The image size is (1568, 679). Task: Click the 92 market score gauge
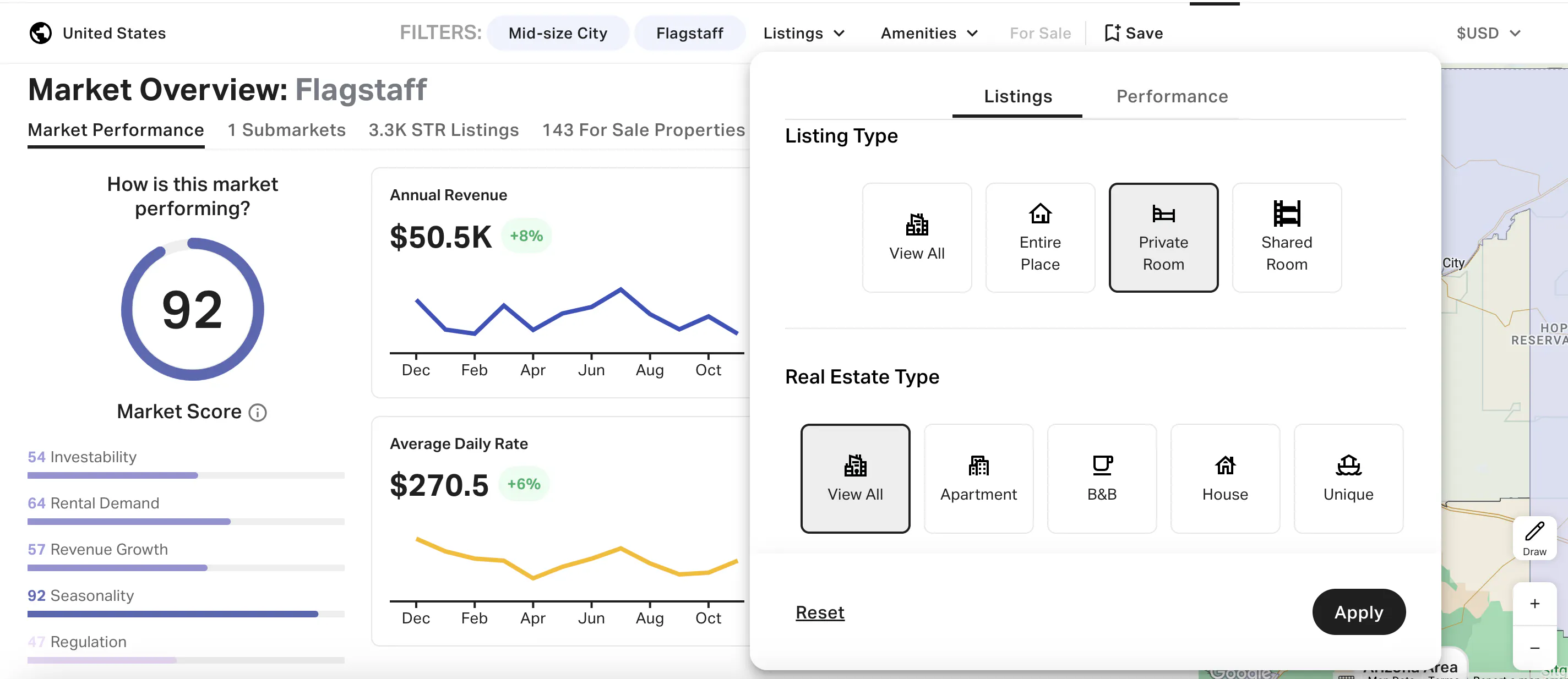click(x=192, y=310)
